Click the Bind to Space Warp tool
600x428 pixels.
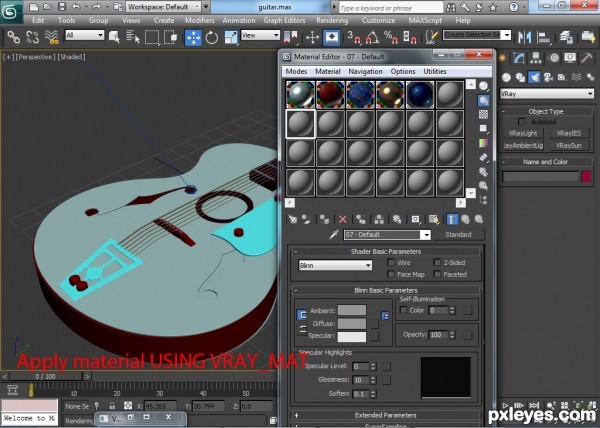pos(51,37)
